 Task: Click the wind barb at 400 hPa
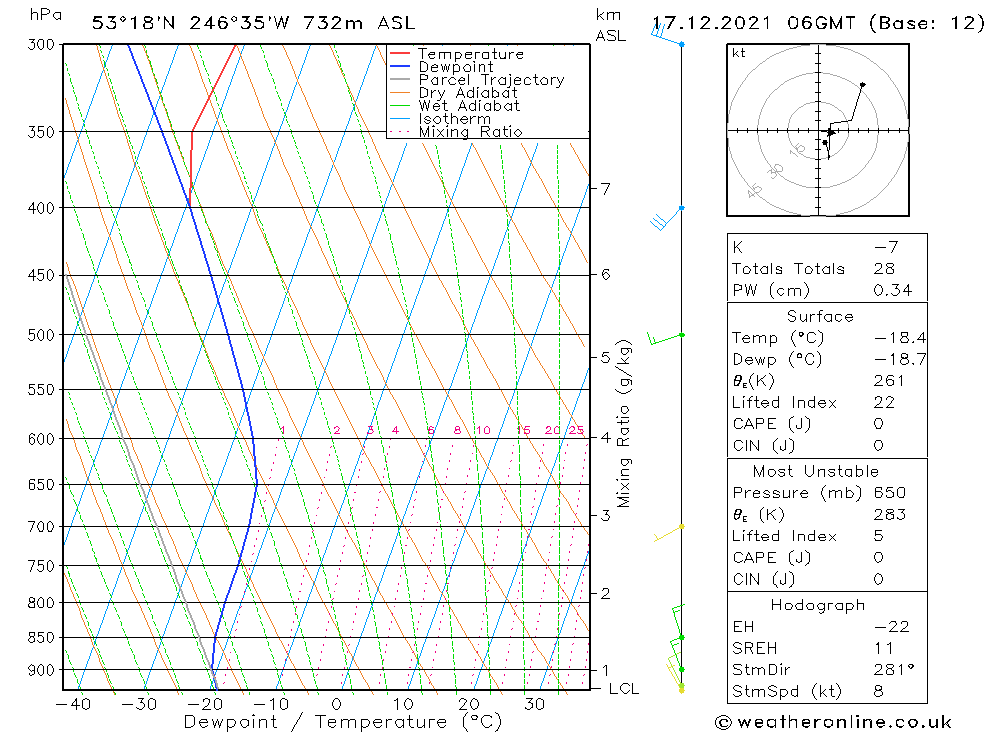coord(666,219)
